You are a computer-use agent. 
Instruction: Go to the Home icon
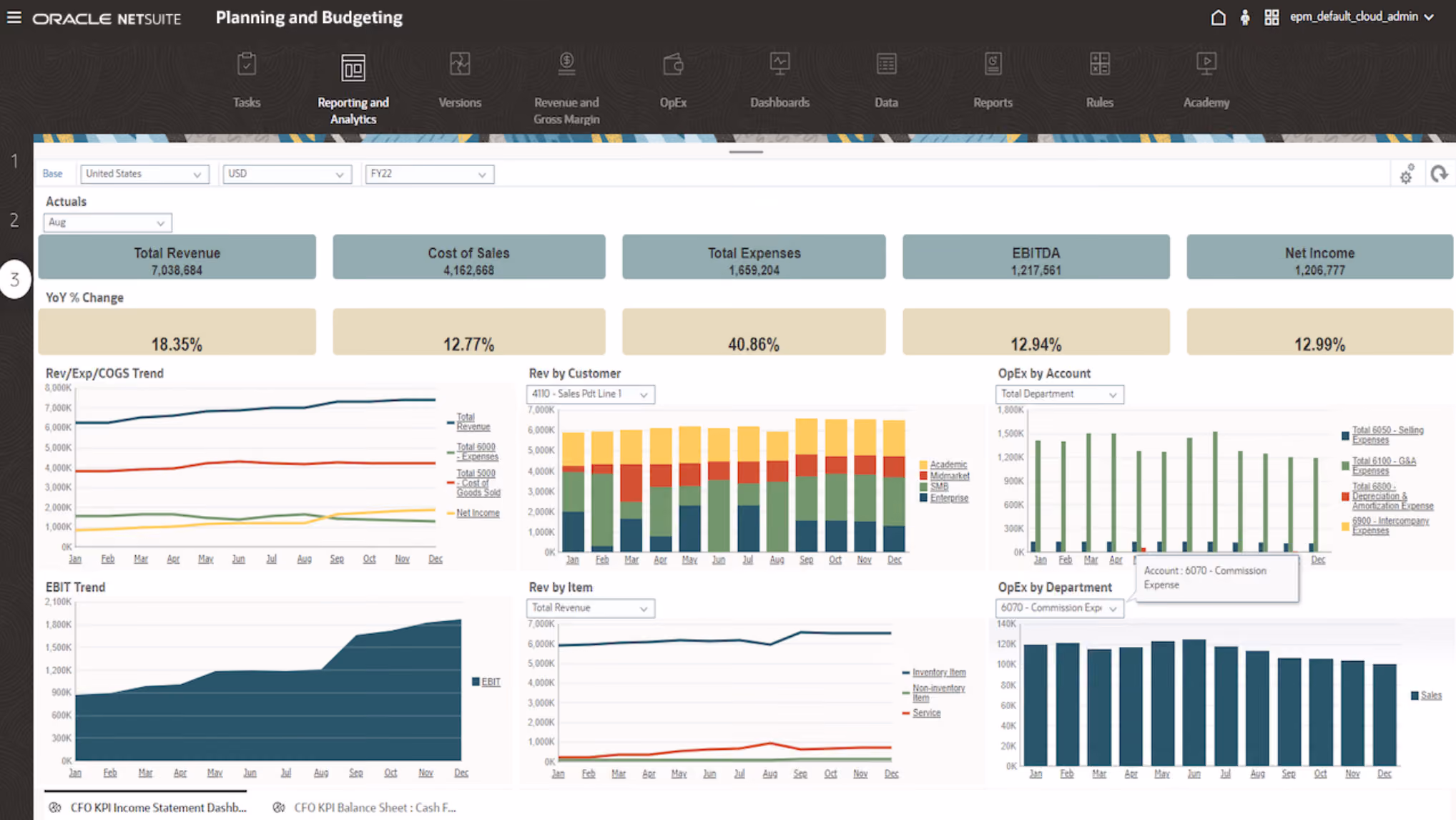[1218, 17]
